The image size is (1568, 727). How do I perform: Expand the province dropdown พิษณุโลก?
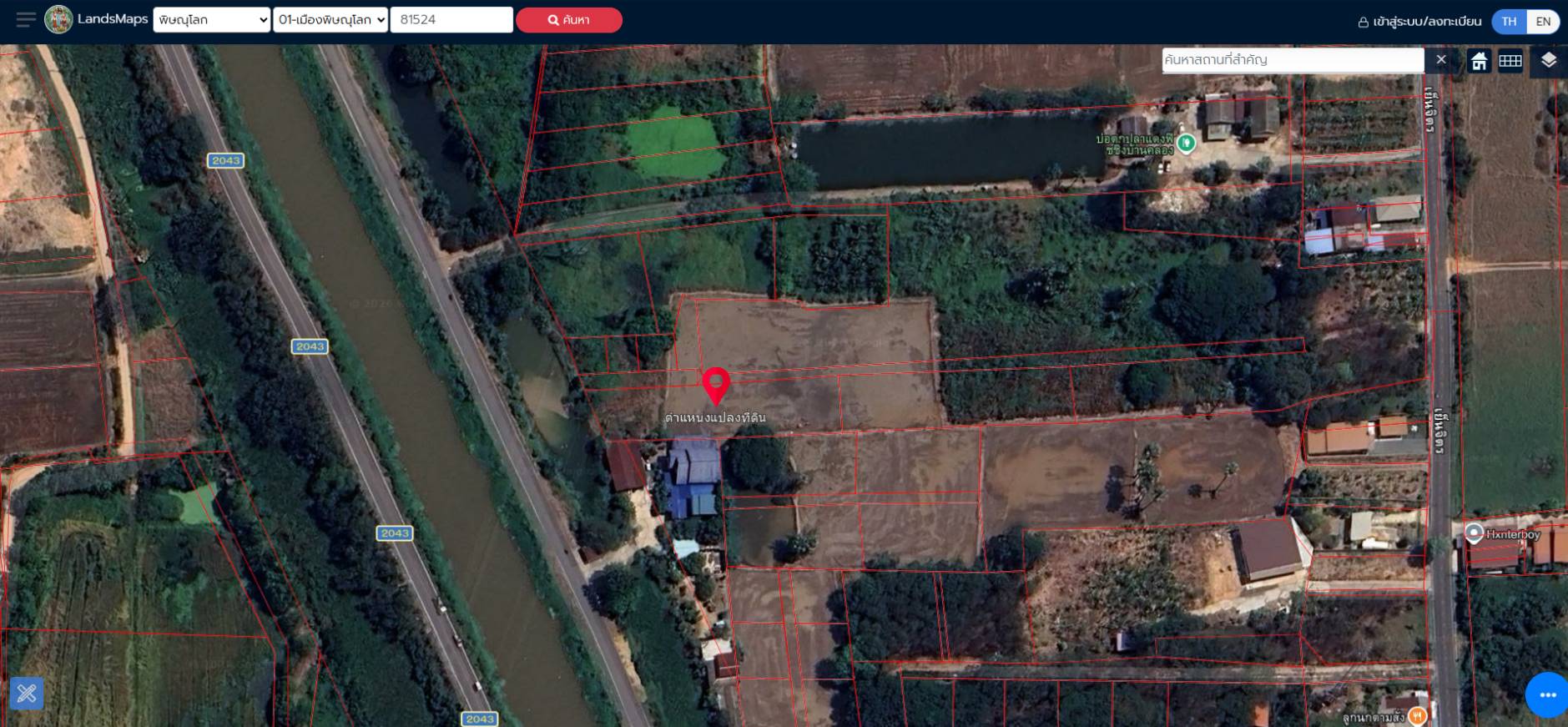pyautogui.click(x=212, y=20)
